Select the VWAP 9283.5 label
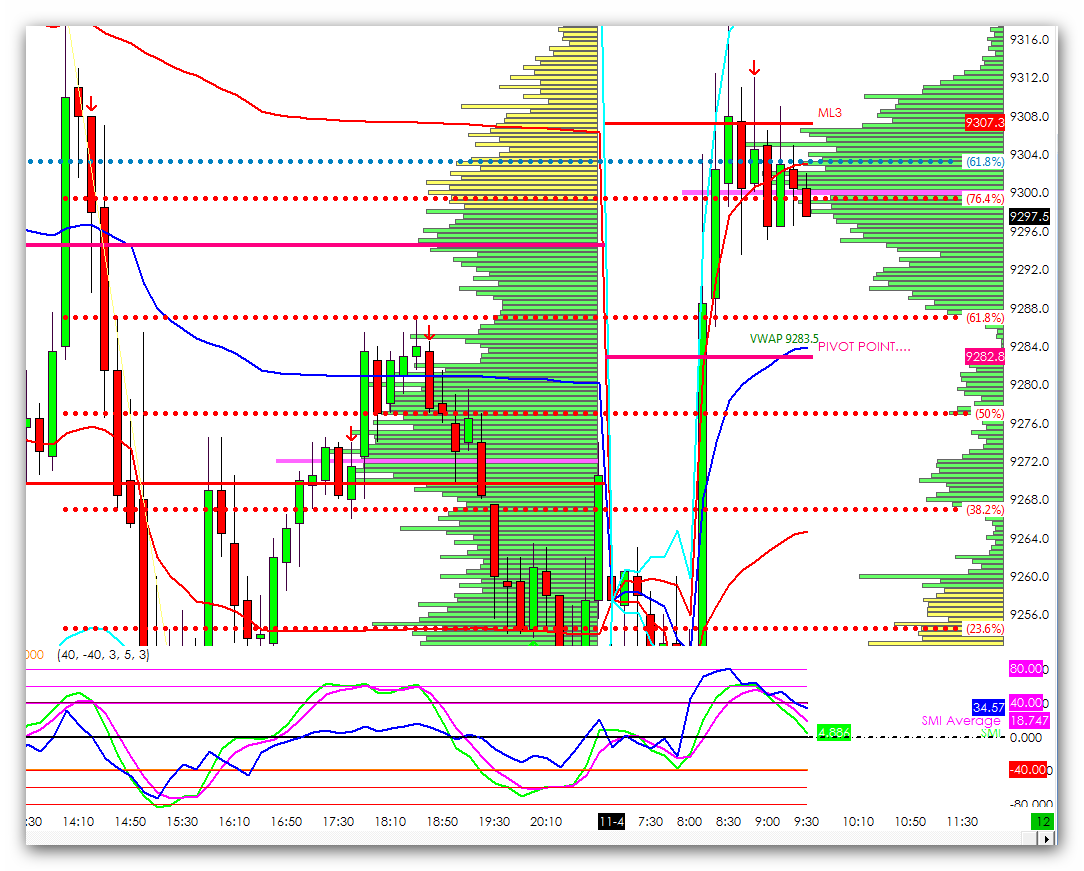 [784, 339]
